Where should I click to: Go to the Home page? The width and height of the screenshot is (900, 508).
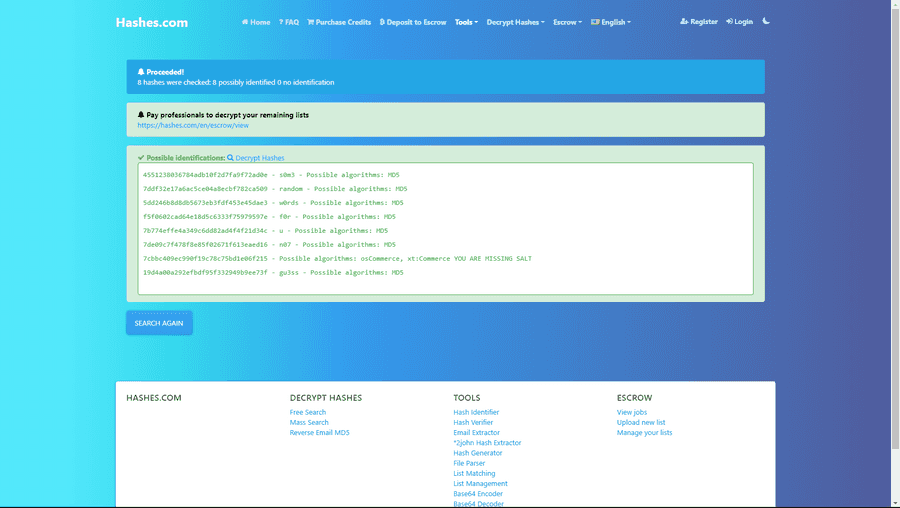tap(256, 22)
